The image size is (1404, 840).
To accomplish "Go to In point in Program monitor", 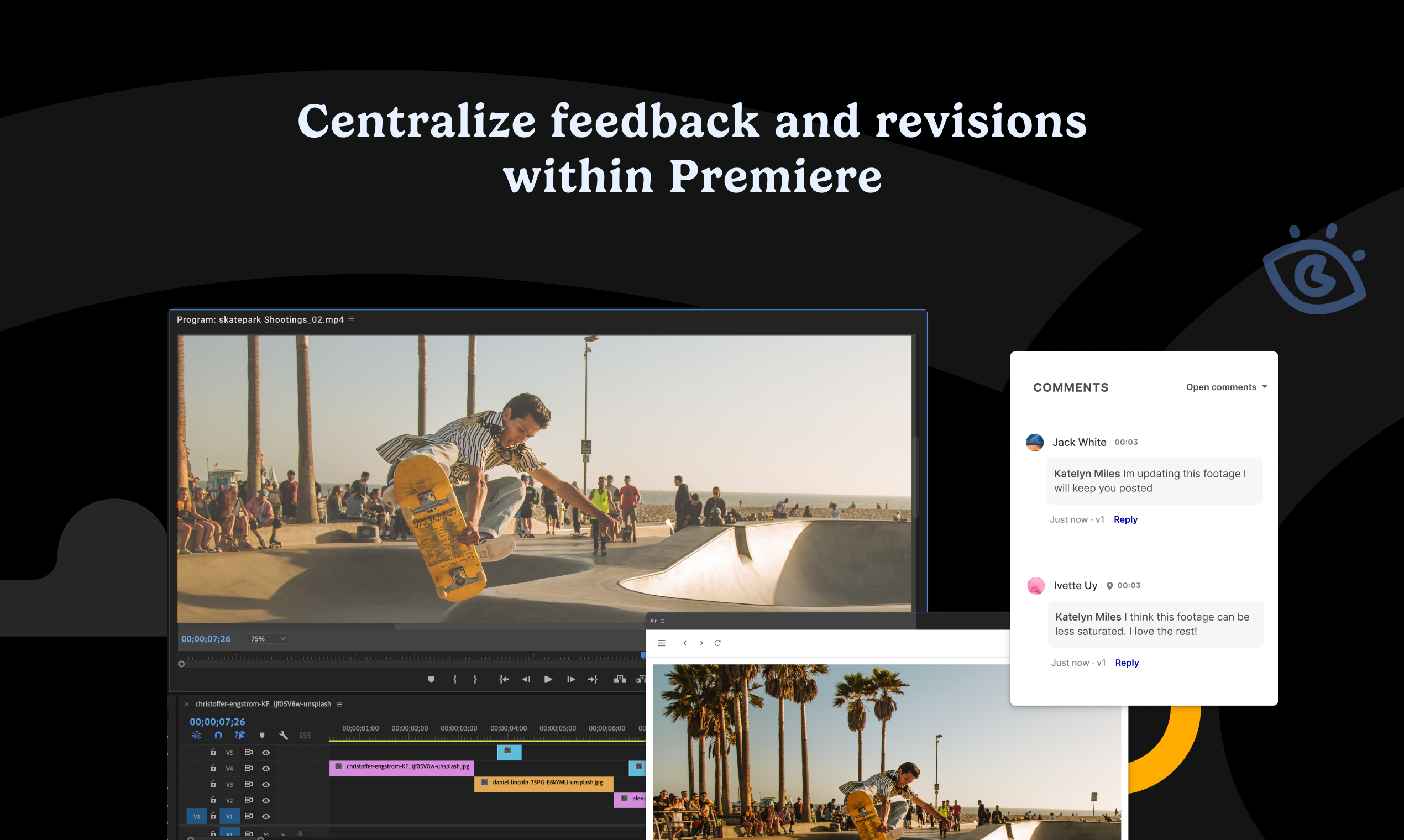I will click(x=504, y=679).
